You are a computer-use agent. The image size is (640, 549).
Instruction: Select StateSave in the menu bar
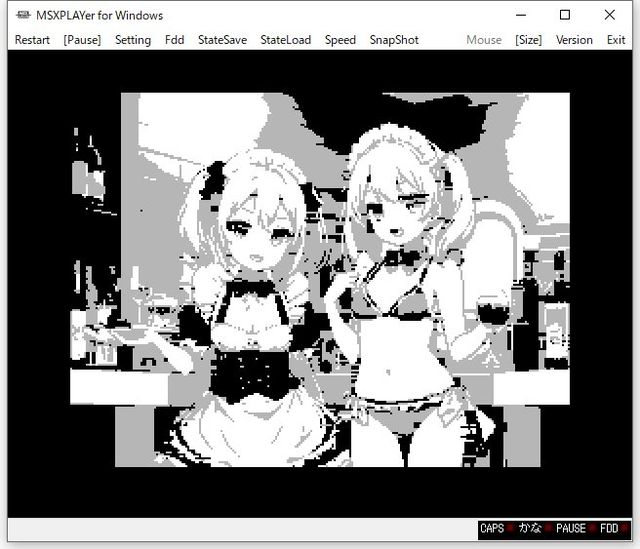[x=222, y=40]
